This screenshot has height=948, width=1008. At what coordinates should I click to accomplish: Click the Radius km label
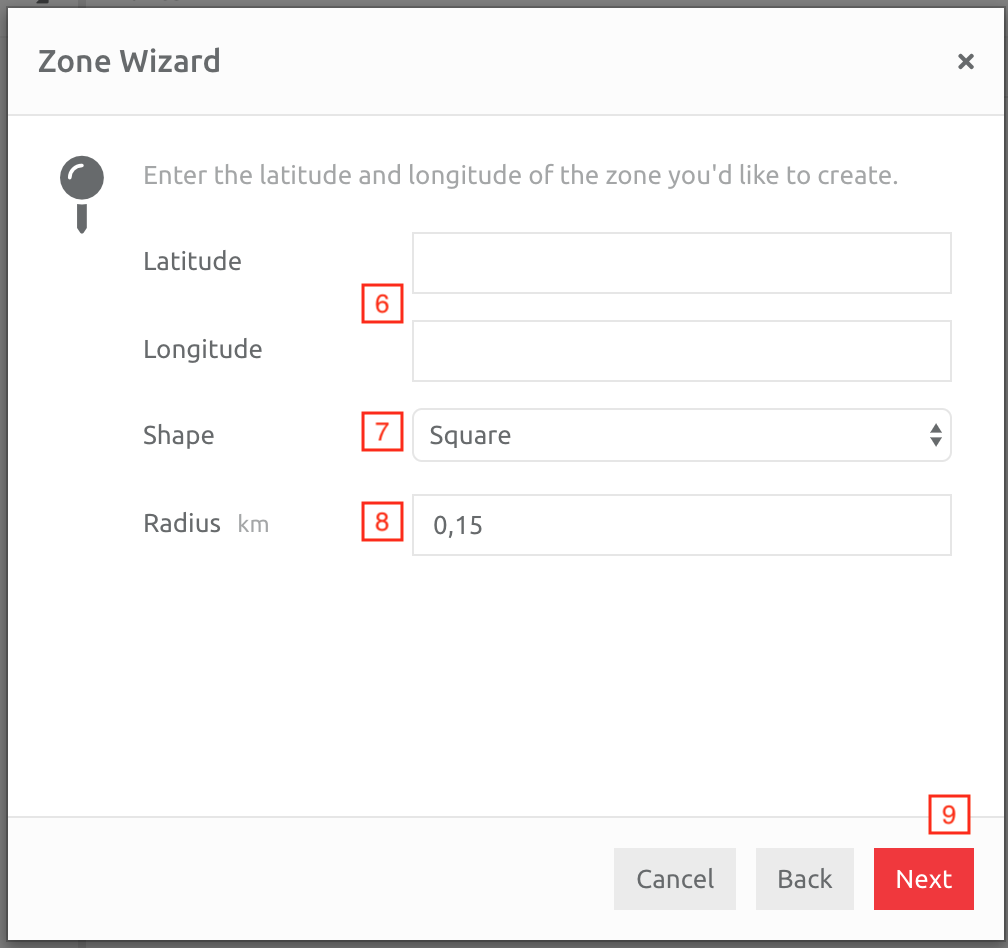pyautogui.click(x=205, y=523)
